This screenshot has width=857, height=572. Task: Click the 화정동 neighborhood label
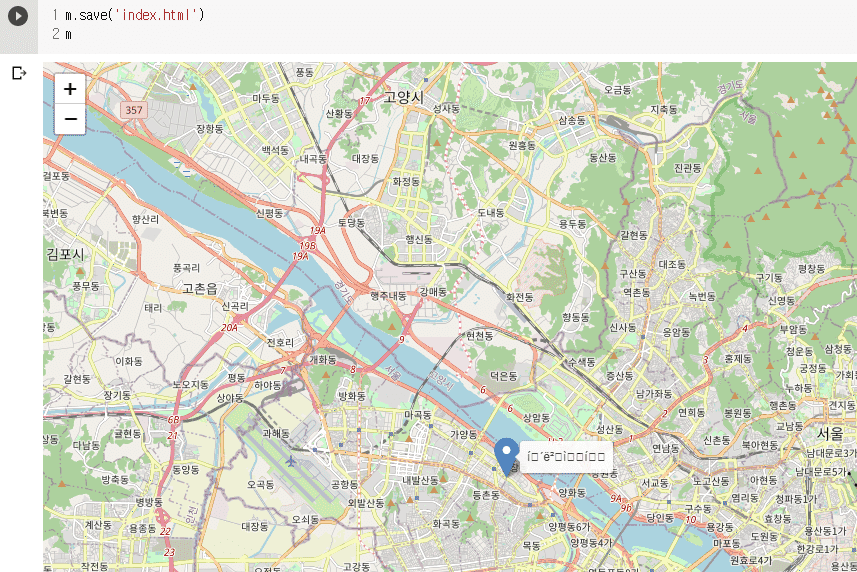[x=406, y=181]
